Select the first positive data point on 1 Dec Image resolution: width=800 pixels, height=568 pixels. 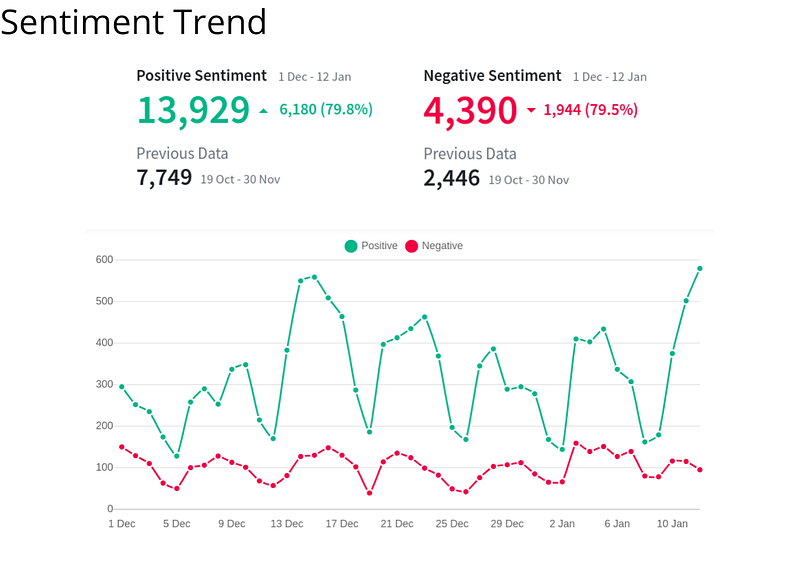(x=122, y=387)
